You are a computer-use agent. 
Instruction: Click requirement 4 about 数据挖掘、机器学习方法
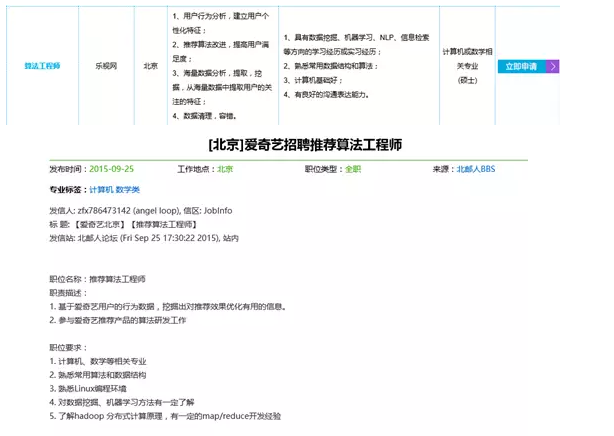point(122,402)
